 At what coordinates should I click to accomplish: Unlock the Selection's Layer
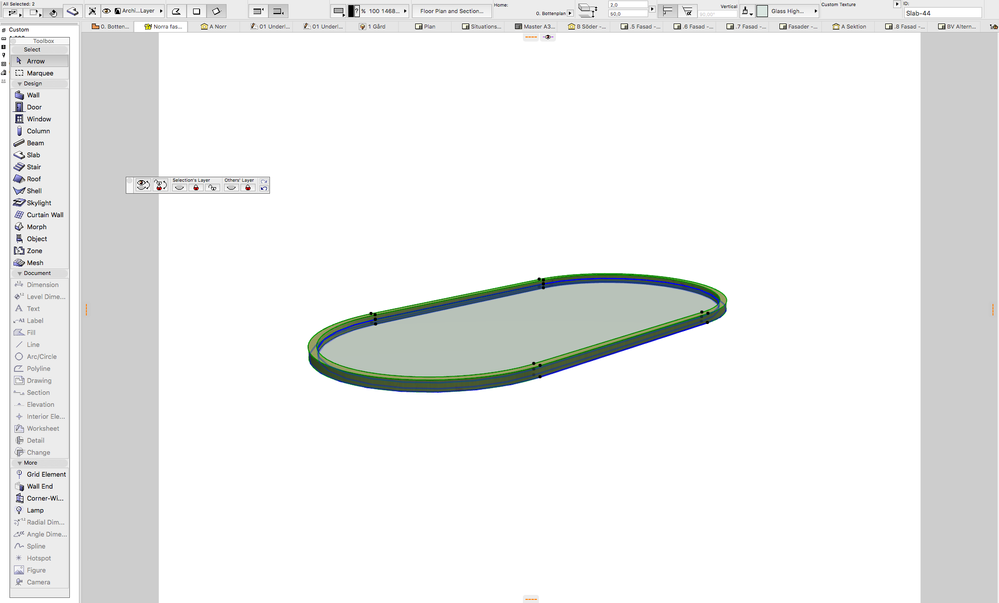coord(213,187)
